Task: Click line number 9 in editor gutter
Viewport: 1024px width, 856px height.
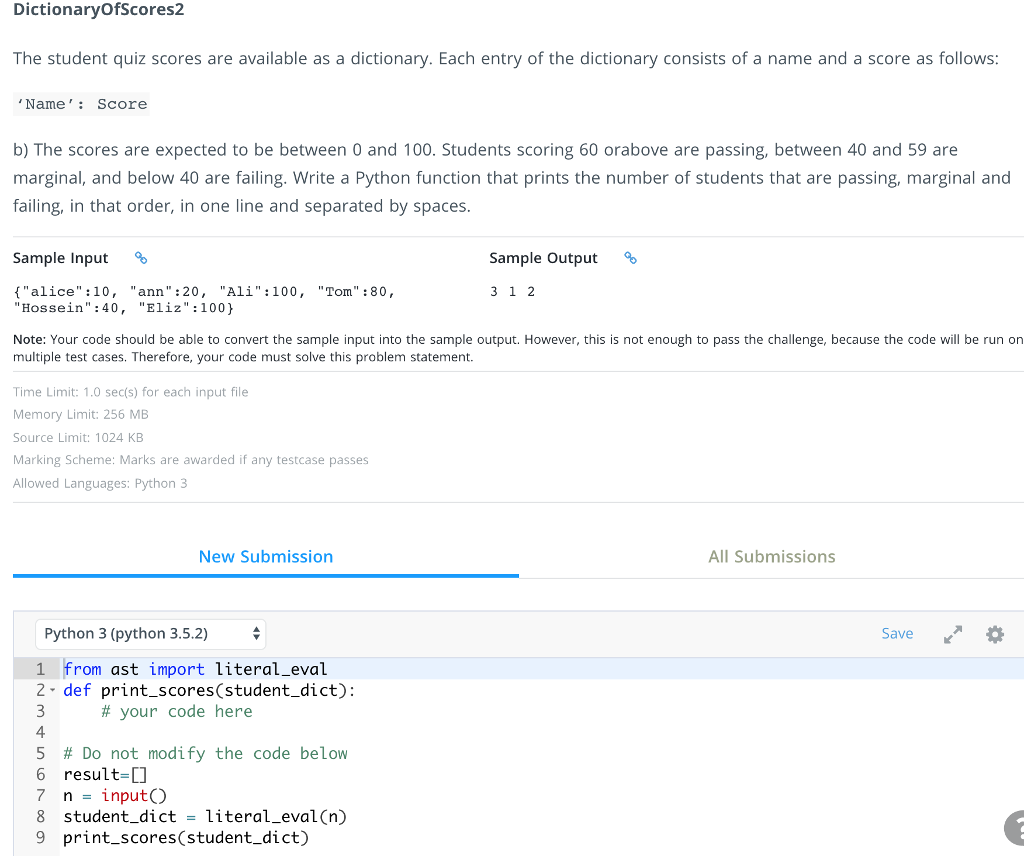Action: 40,838
